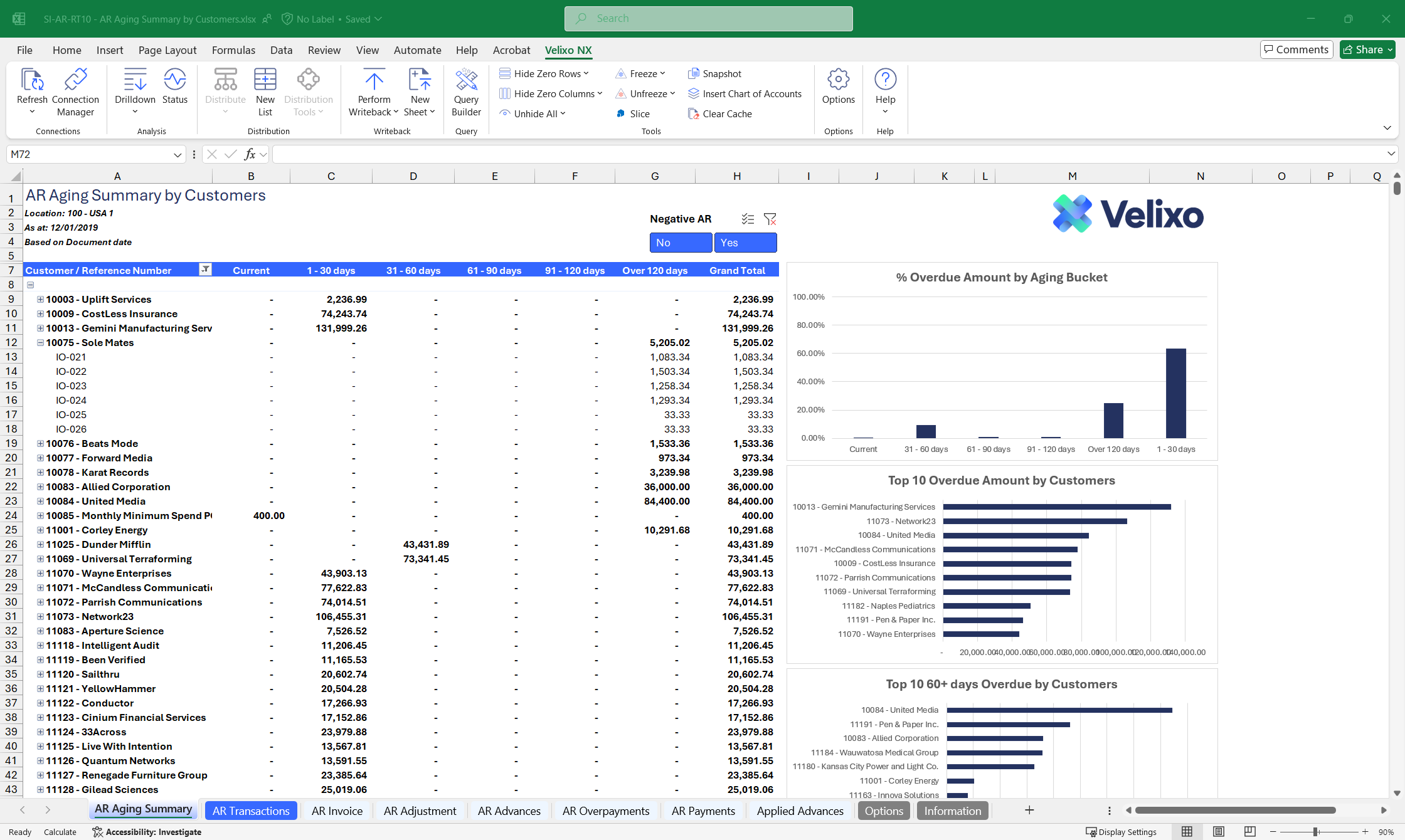The image size is (1405, 840).
Task: Click the Refresh icon in Connections group
Action: [x=31, y=80]
